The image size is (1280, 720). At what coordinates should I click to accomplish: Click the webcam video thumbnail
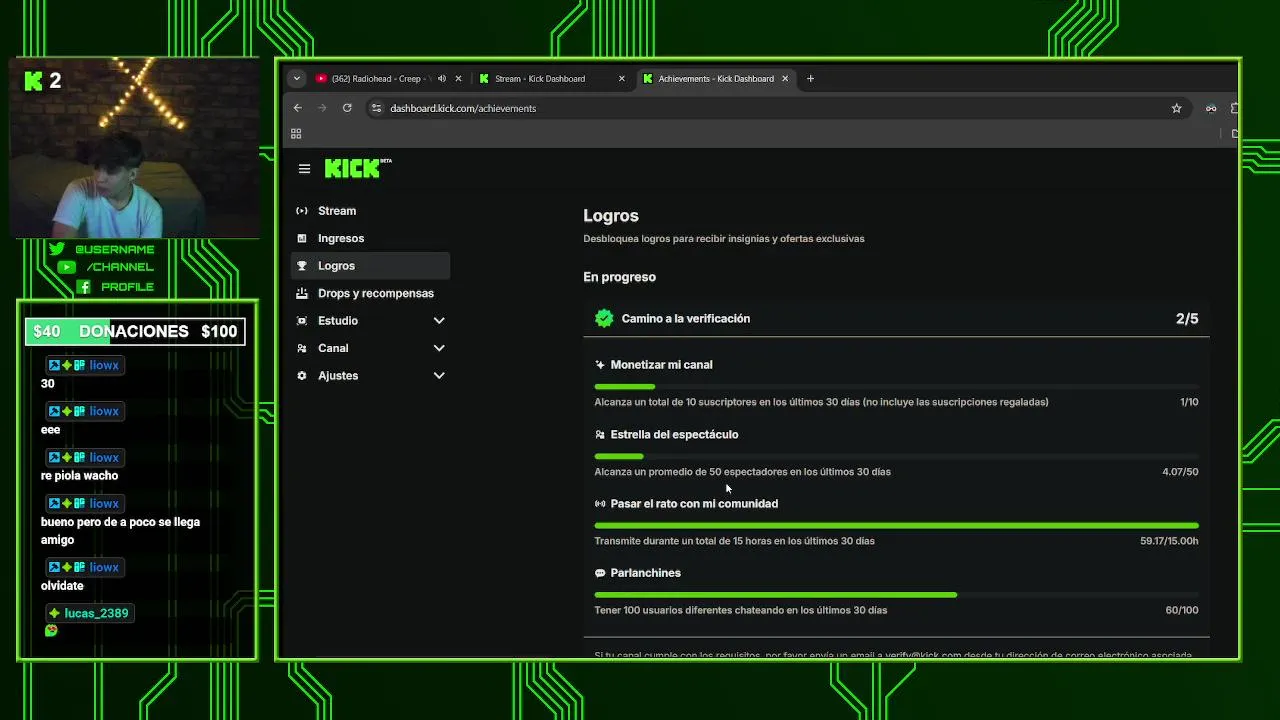point(135,150)
